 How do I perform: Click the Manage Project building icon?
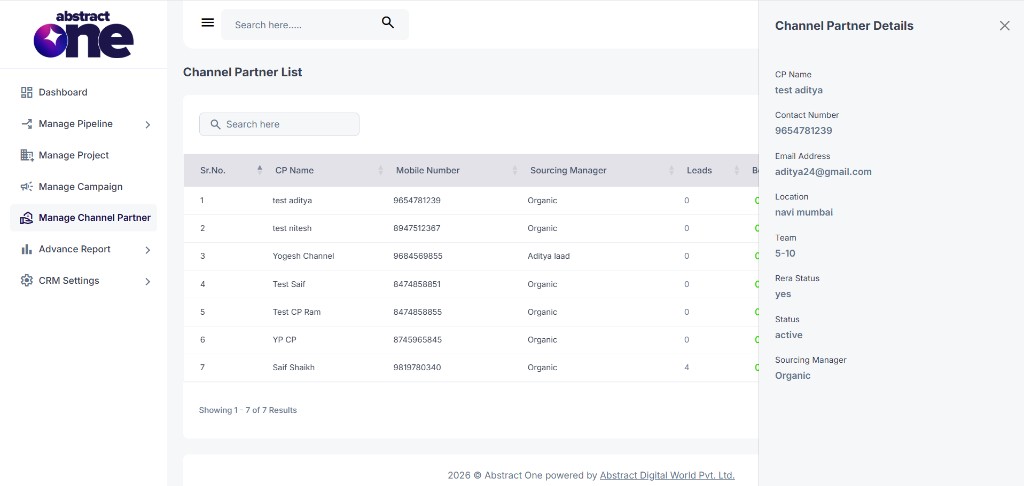pos(27,155)
